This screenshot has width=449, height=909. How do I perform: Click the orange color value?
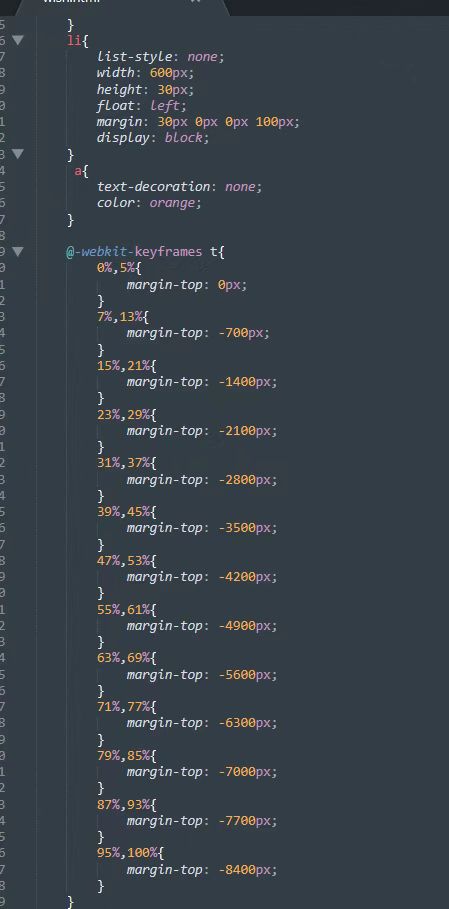pos(173,203)
